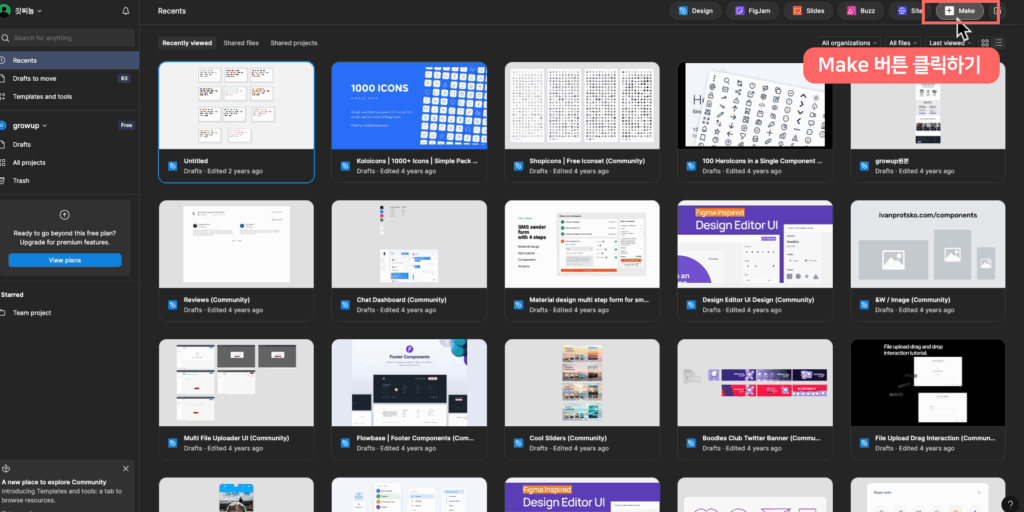Open the notifications bell
1024x512 pixels.
[125, 11]
